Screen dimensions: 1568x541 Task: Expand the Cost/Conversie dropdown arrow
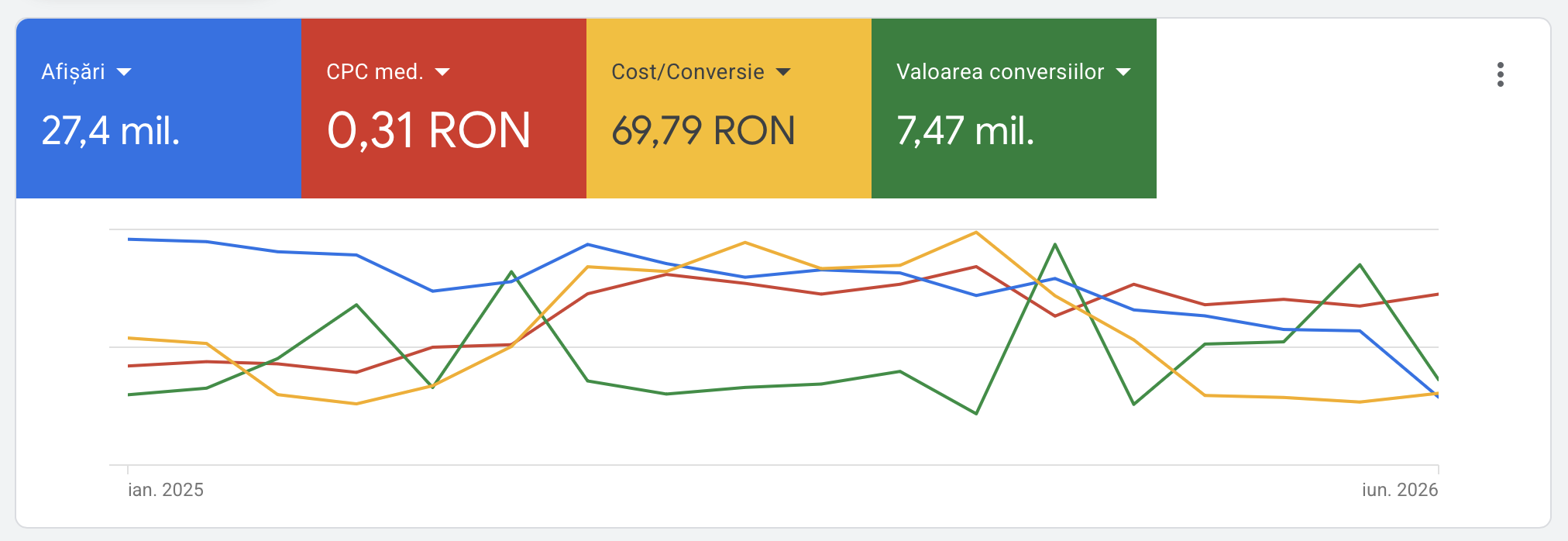point(783,72)
